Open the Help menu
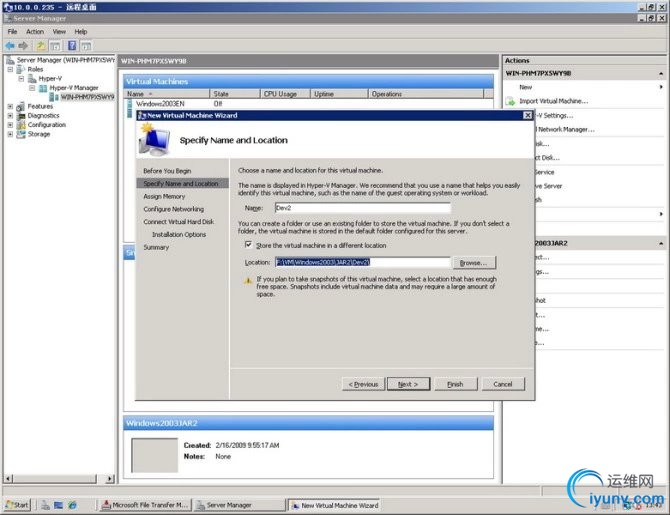The width and height of the screenshot is (670, 515). 81,32
